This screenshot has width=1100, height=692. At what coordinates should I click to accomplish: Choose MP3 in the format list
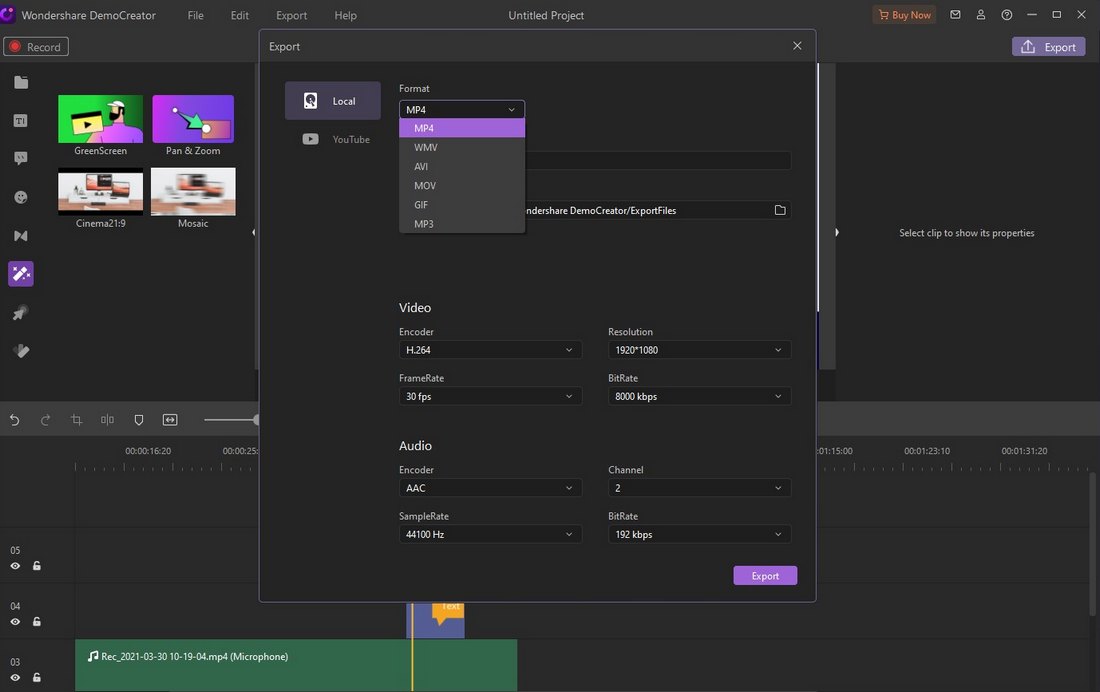click(x=462, y=224)
